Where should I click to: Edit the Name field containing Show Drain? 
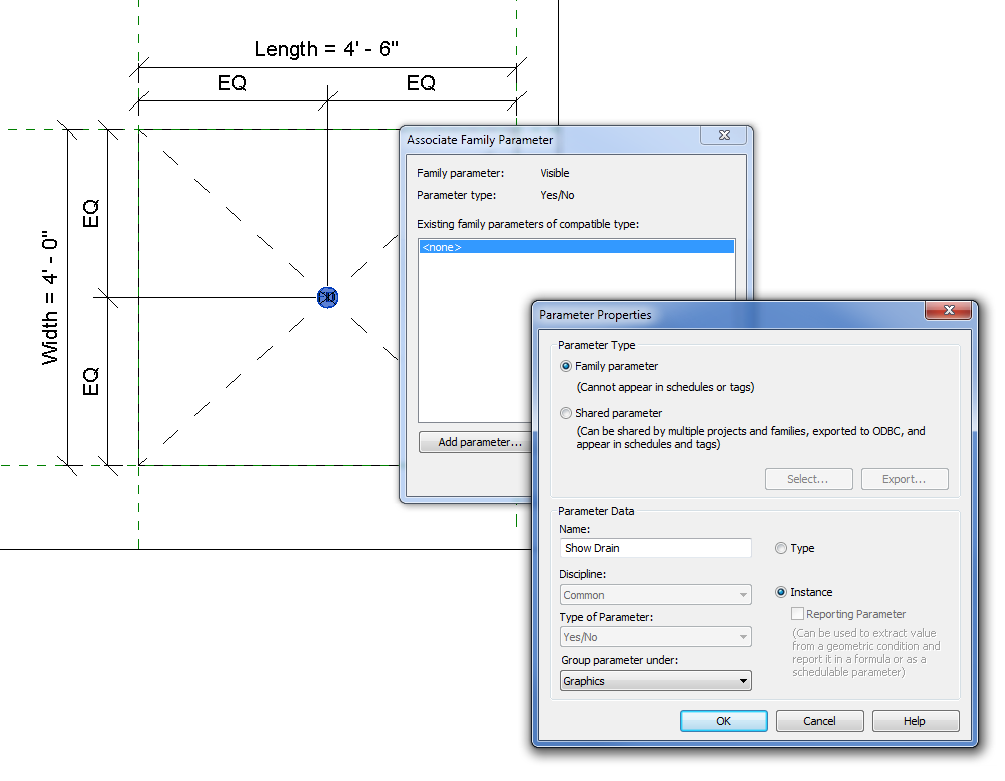point(655,548)
